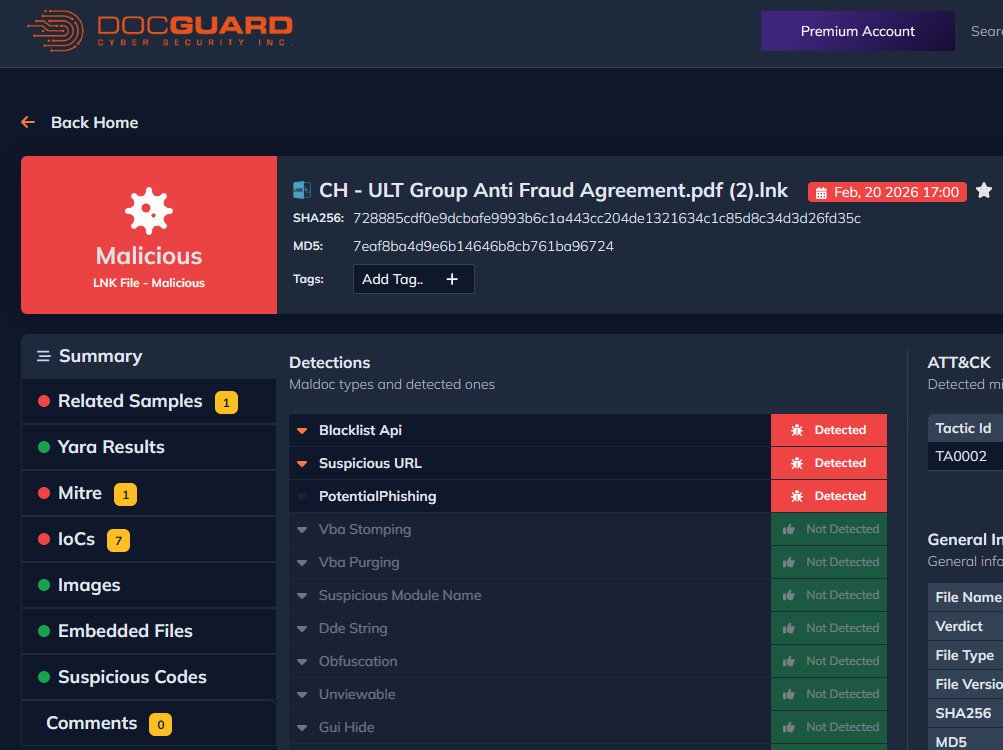Viewport: 1003px width, 750px height.
Task: Click the calendar icon in date badge
Action: click(821, 193)
